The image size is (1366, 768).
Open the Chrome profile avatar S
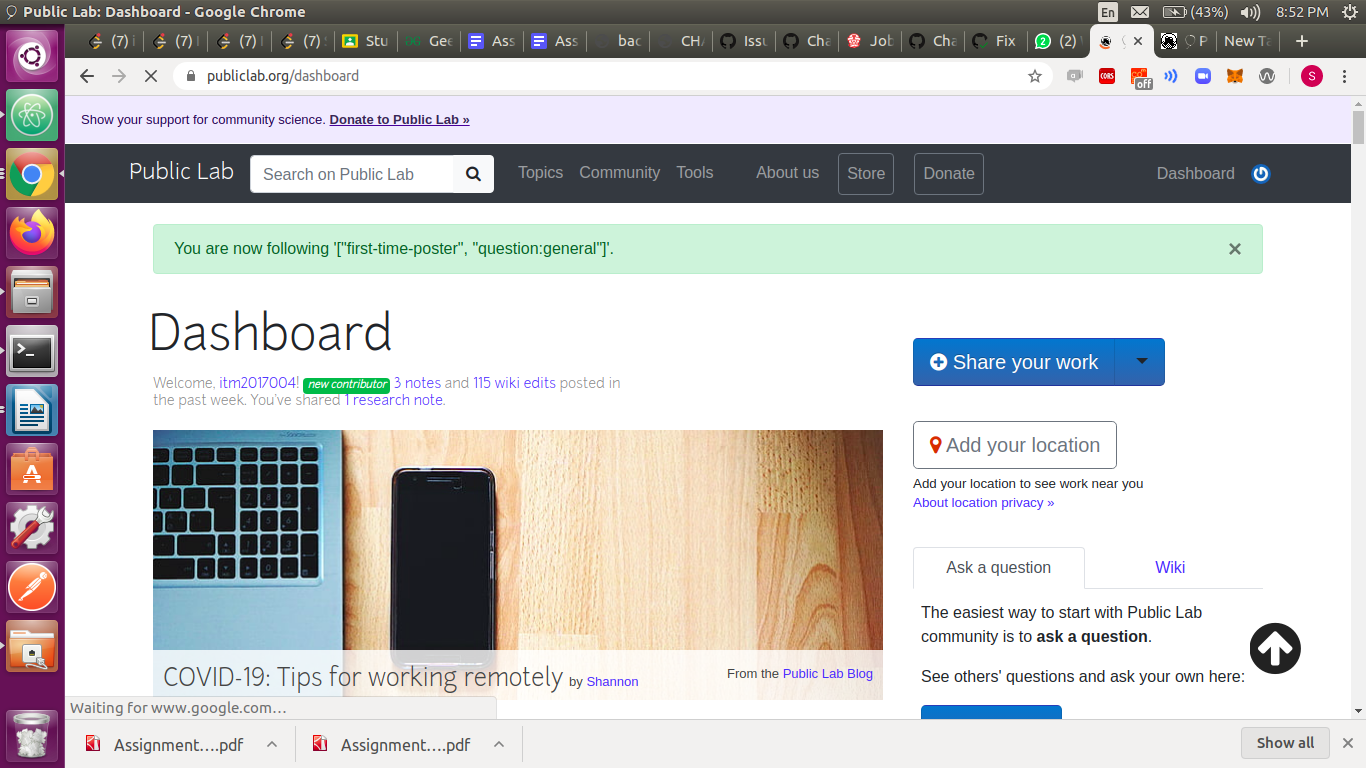pos(1312,76)
